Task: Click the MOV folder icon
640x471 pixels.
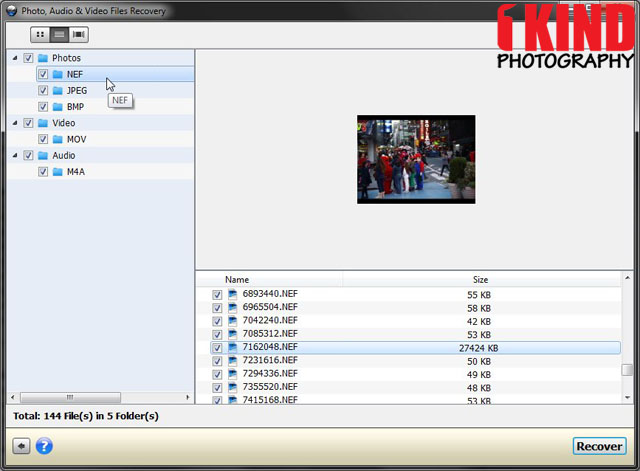Action: pos(58,139)
